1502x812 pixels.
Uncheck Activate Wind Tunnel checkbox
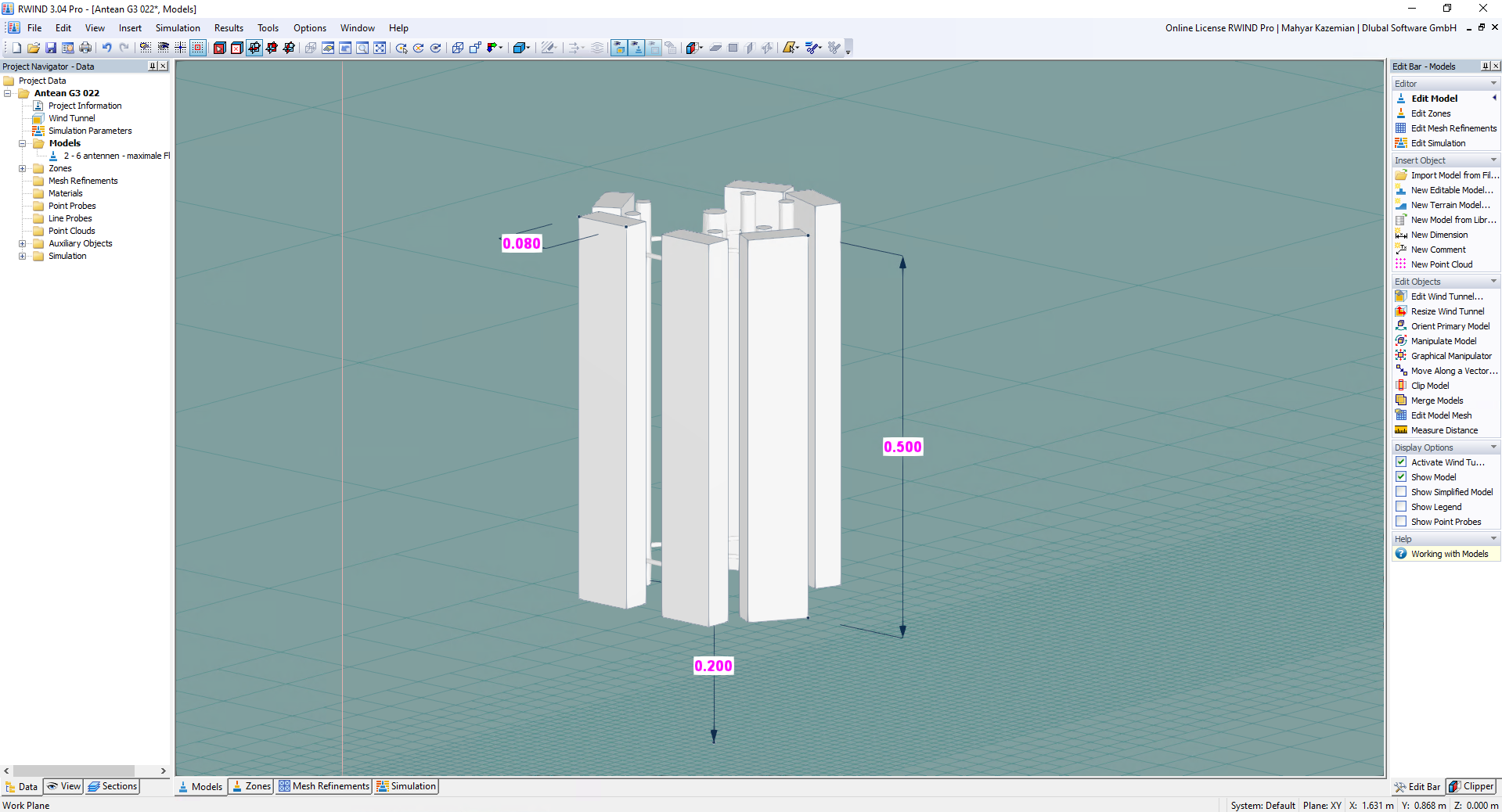[1401, 462]
